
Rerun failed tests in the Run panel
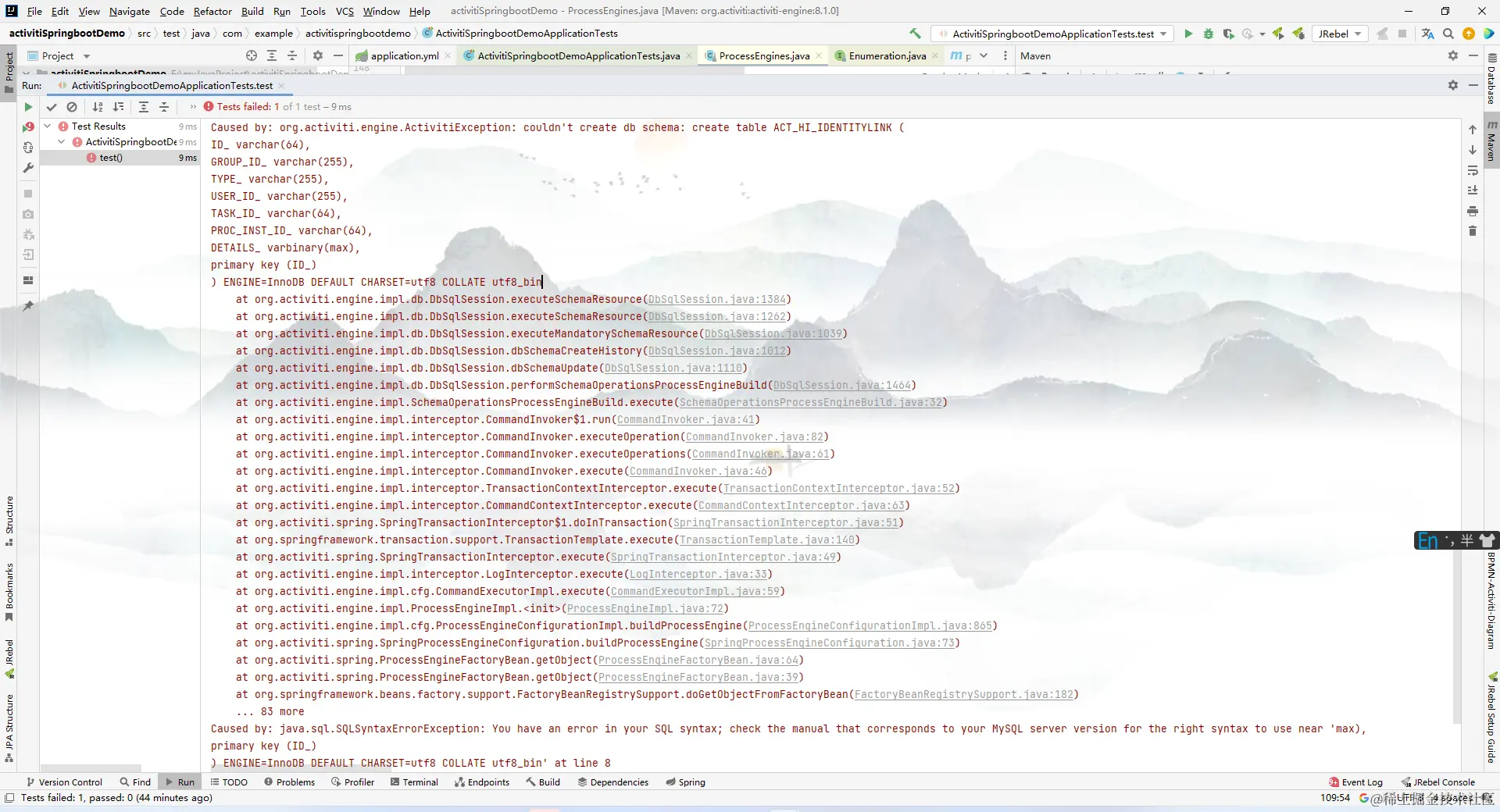(x=28, y=127)
